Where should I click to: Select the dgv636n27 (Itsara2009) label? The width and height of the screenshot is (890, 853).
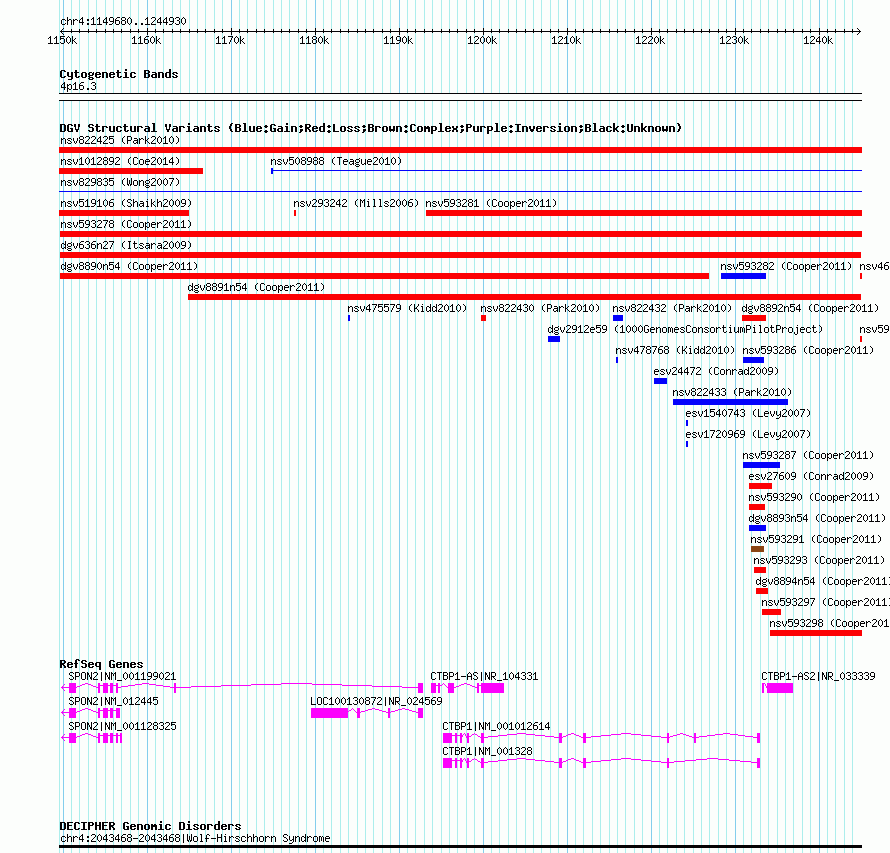tap(126, 245)
